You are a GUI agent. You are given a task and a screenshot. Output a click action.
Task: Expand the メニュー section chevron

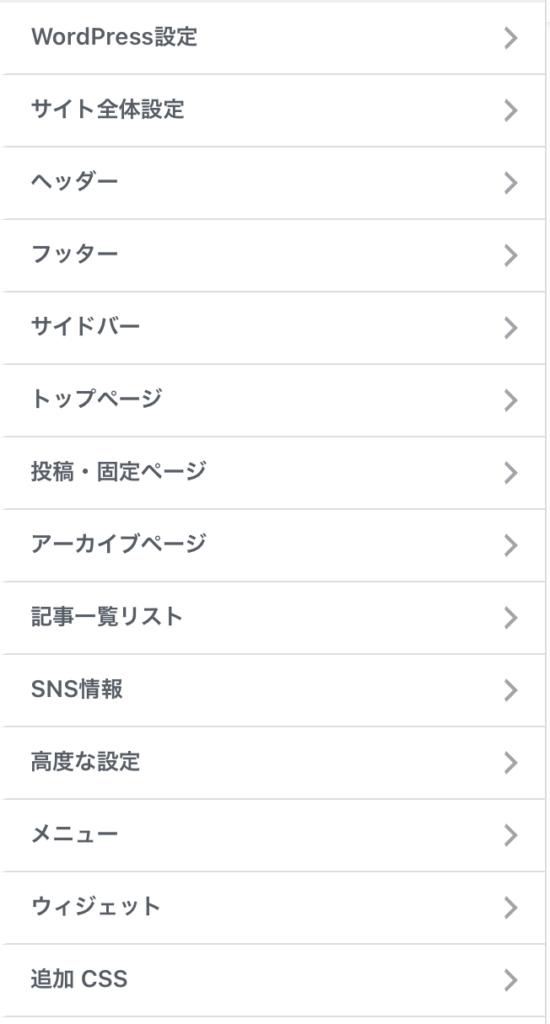click(x=511, y=835)
